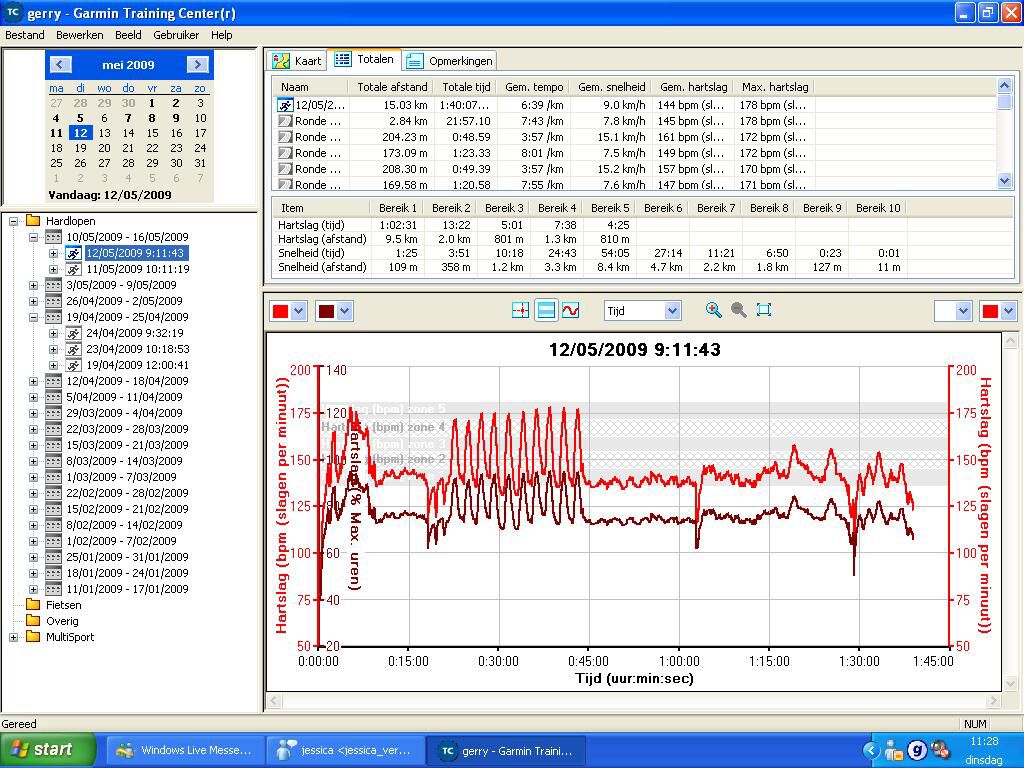The height and width of the screenshot is (768, 1024).
Task: Fit graph to full view
Action: click(x=763, y=310)
